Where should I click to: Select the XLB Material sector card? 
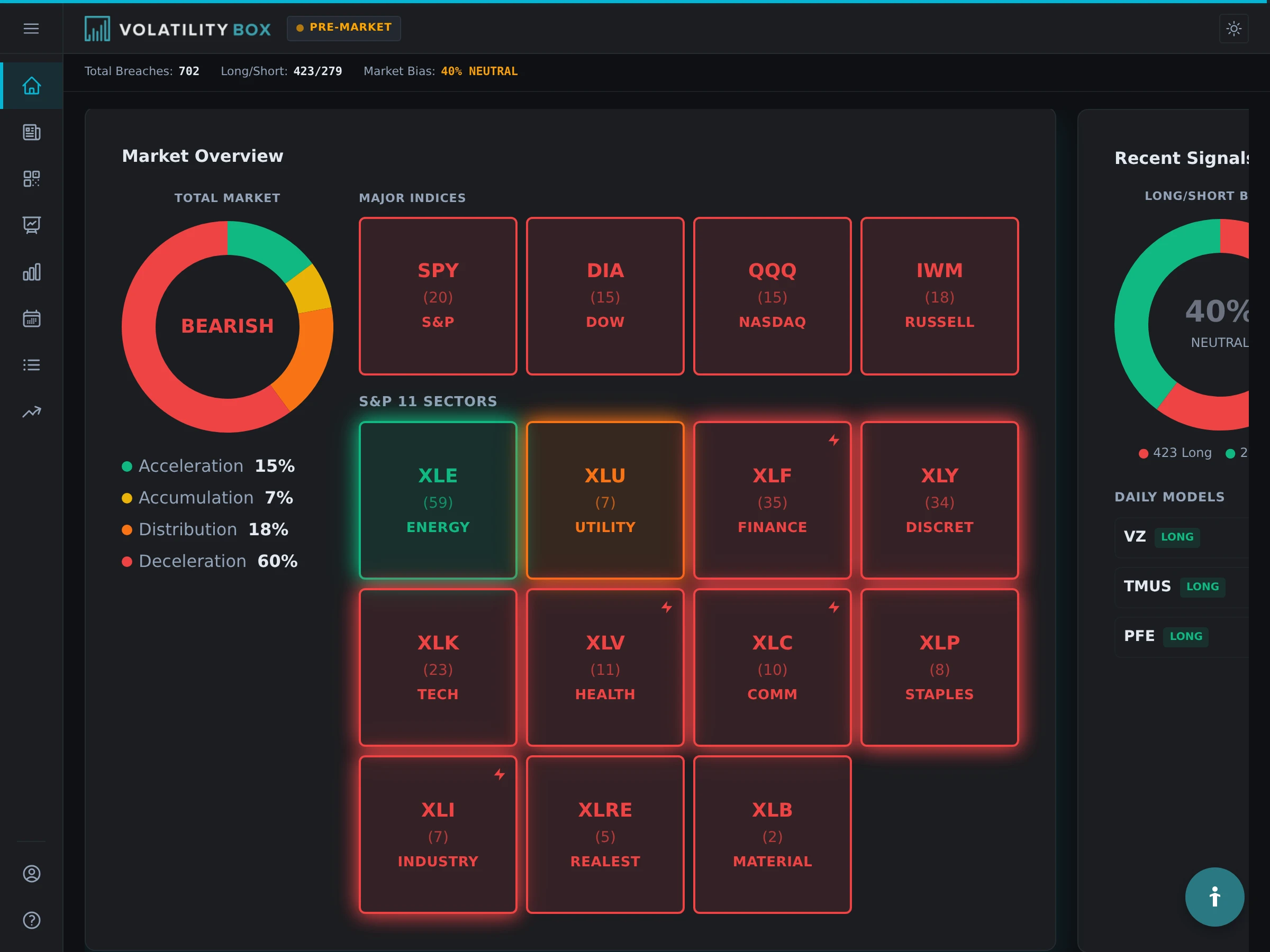(x=772, y=835)
